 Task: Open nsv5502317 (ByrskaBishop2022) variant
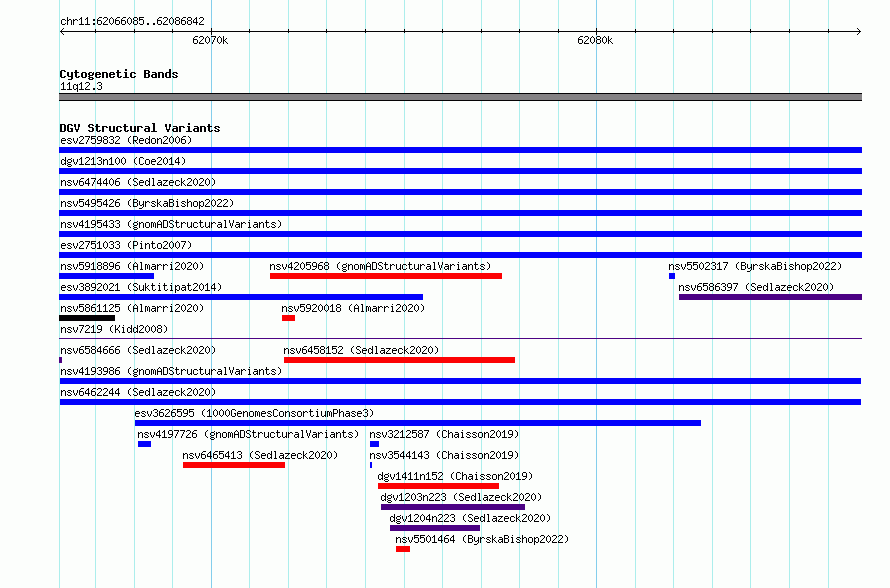click(x=755, y=266)
